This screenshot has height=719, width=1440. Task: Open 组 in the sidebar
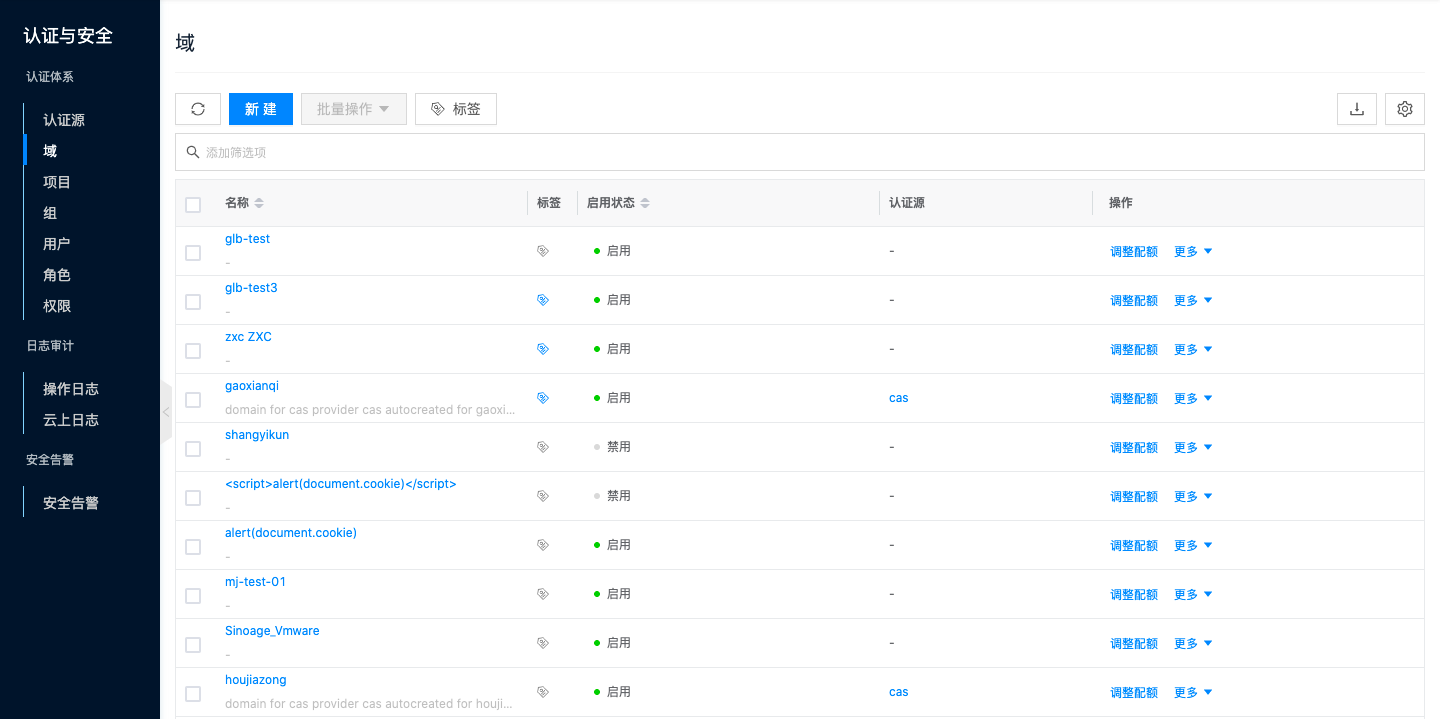click(x=50, y=213)
